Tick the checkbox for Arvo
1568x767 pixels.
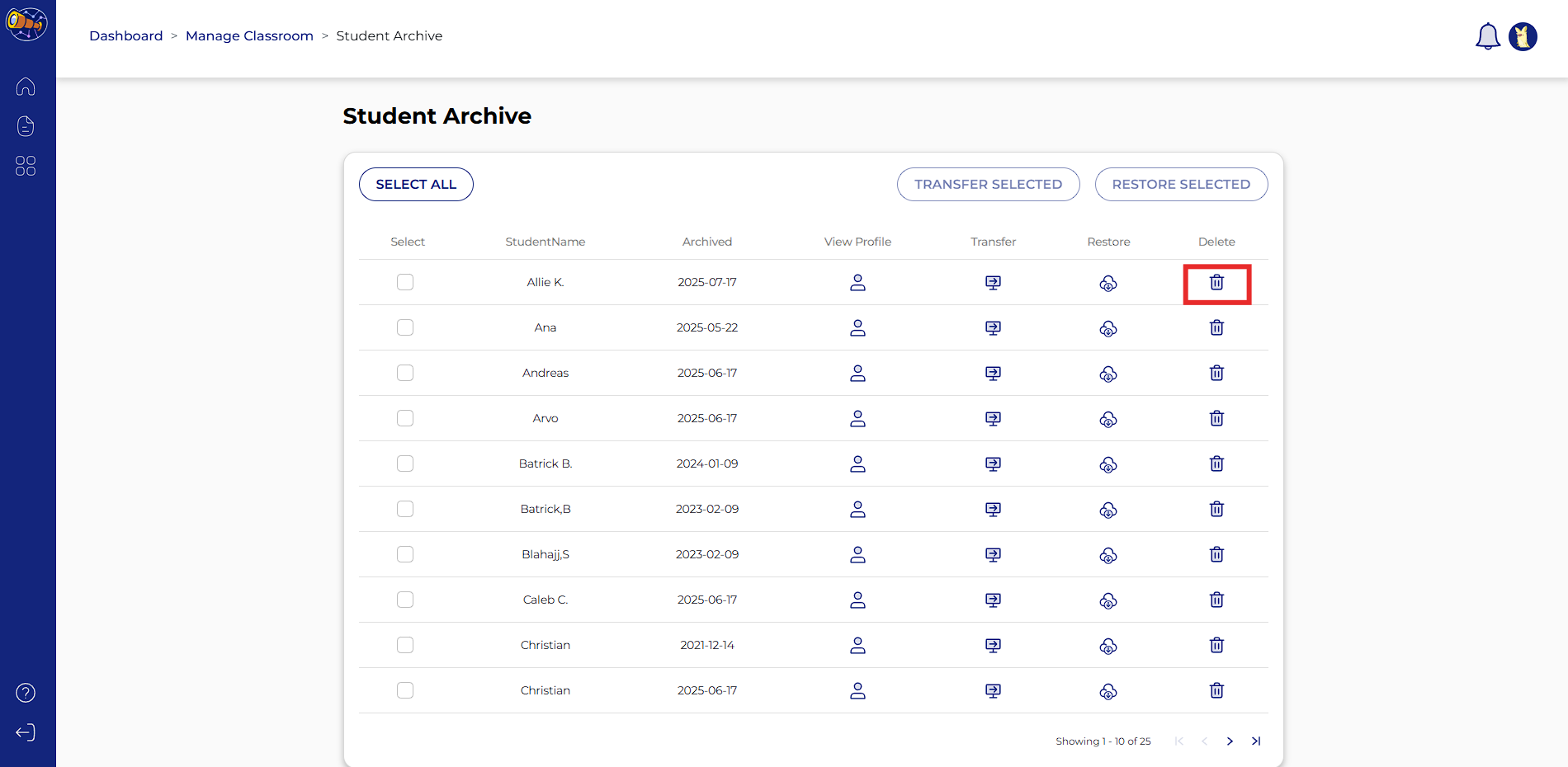(405, 418)
